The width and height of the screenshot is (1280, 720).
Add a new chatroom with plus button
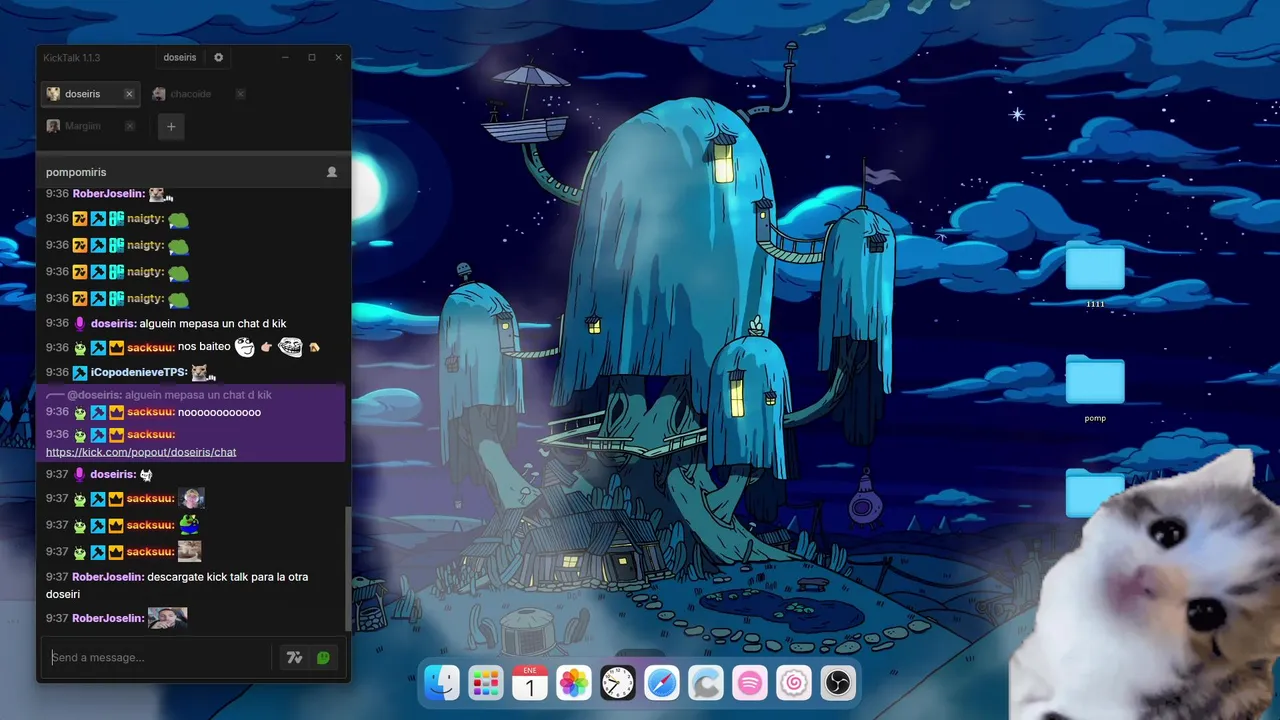coord(171,126)
